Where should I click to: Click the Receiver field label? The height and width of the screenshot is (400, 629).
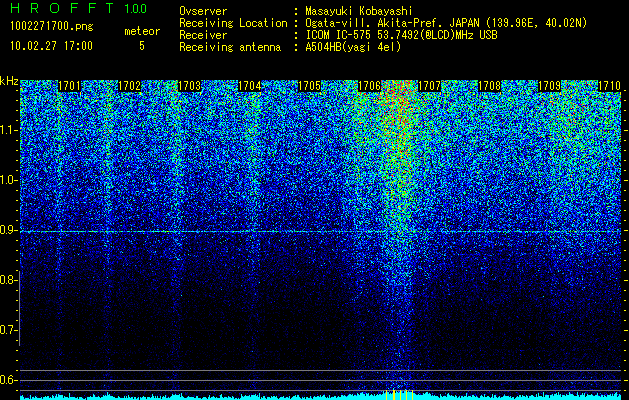[x=203, y=35]
